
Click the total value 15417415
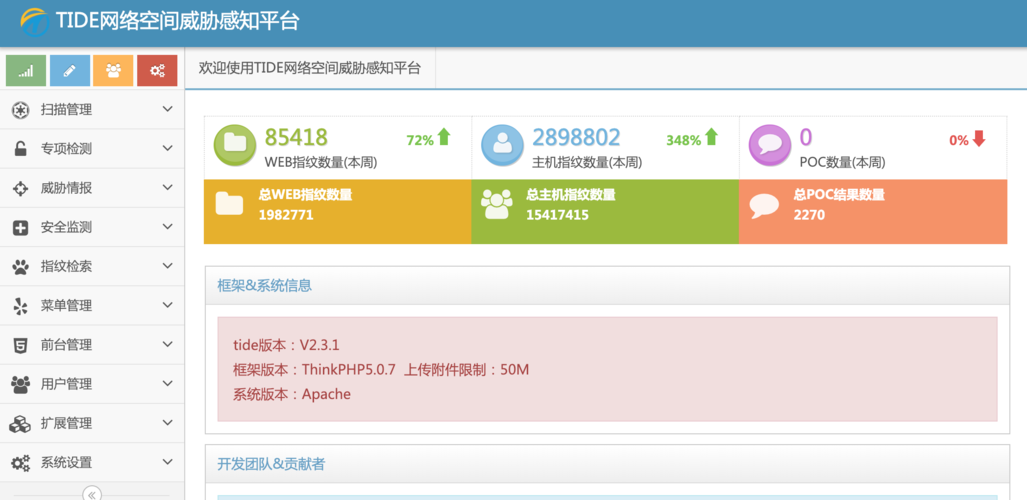[x=557, y=215]
